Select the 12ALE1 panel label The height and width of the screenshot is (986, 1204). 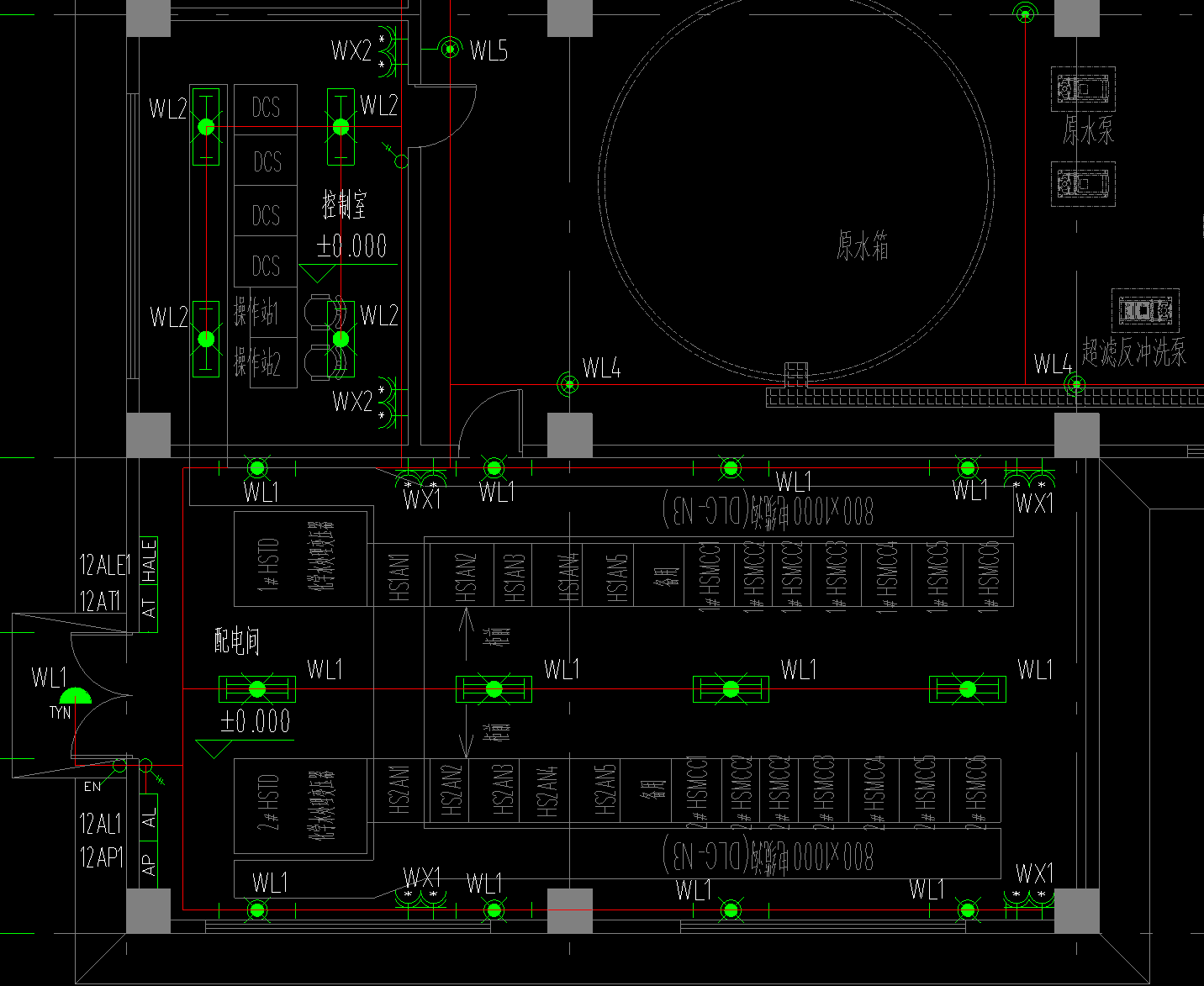(105, 565)
